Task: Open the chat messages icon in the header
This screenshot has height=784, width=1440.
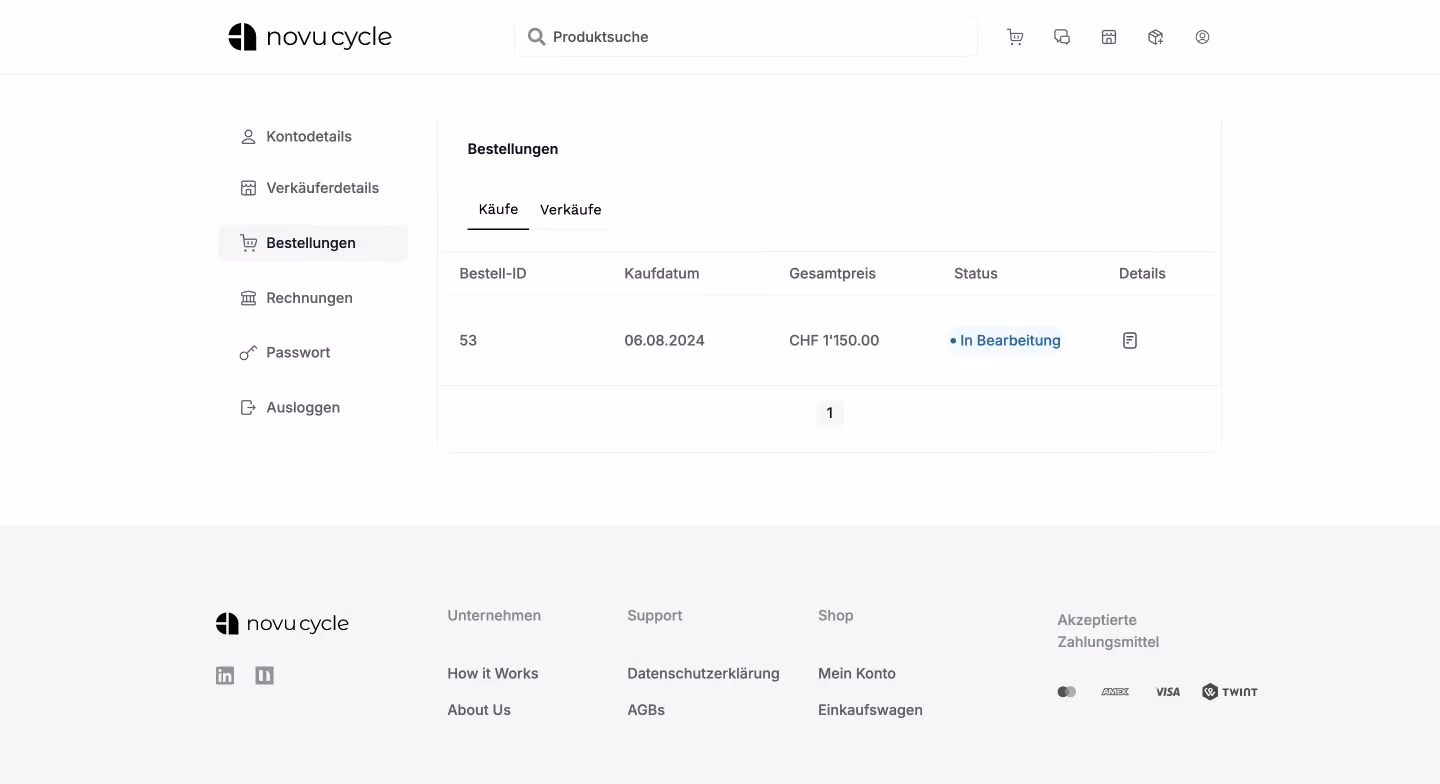Action: [1062, 37]
